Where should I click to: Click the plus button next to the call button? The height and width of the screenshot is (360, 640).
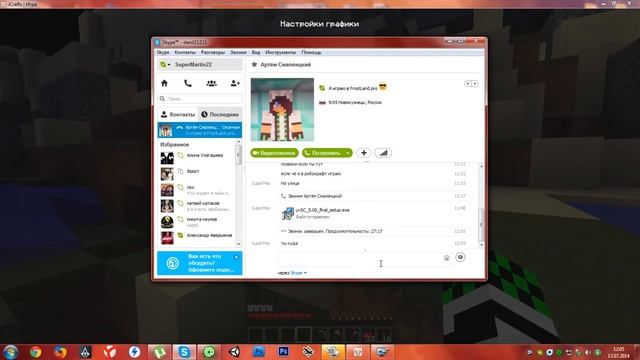pos(364,153)
